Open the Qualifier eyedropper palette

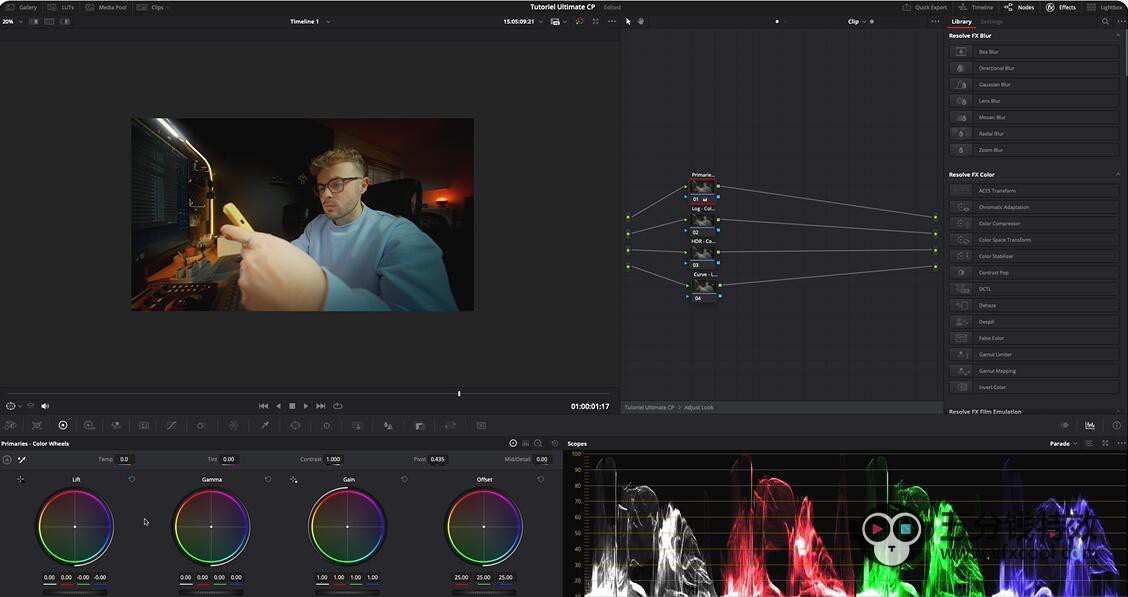tap(265, 426)
